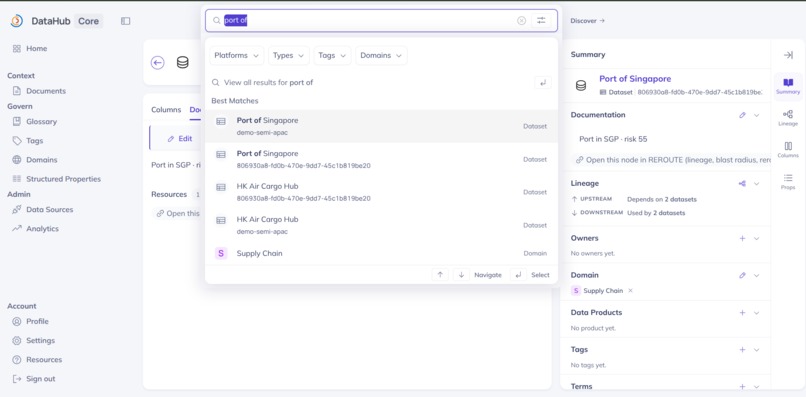Add a term with the plus icon

[742, 387]
